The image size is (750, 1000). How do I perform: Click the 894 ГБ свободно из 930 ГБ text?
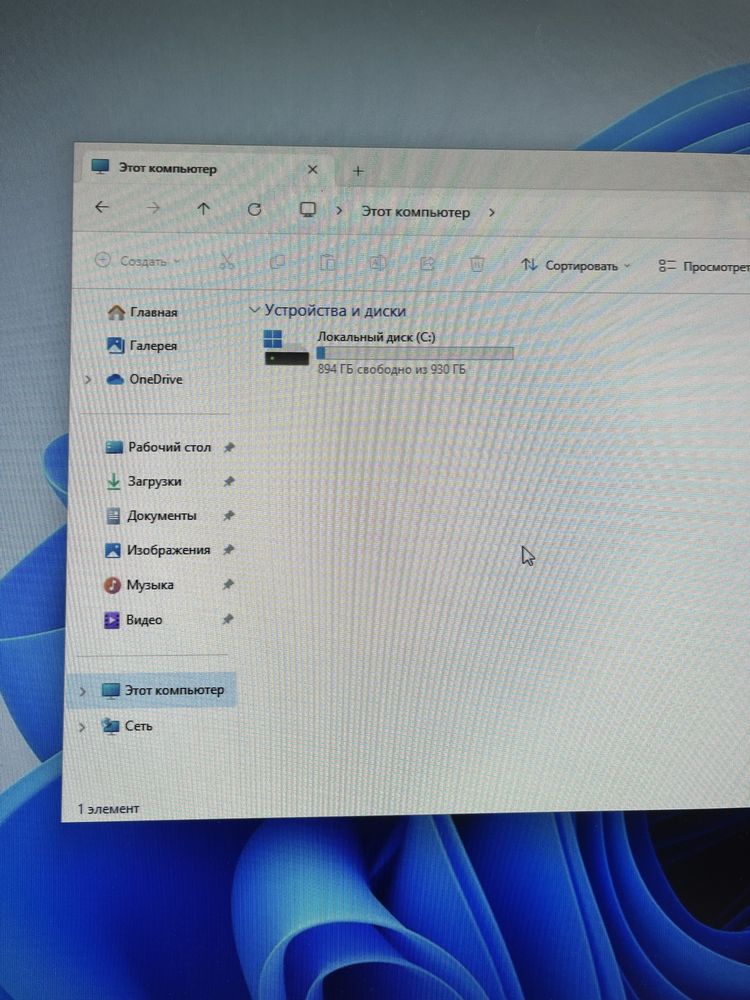click(x=392, y=369)
